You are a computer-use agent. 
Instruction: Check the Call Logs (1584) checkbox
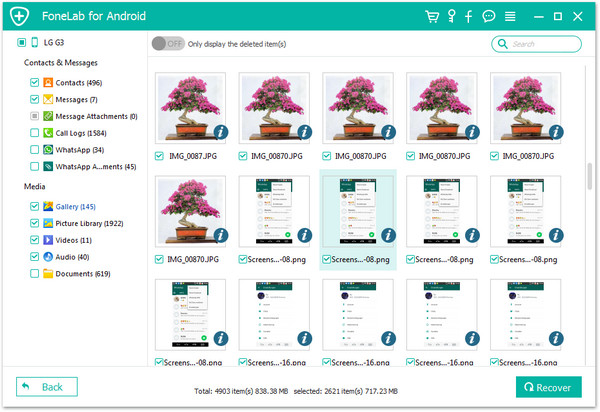tap(34, 133)
